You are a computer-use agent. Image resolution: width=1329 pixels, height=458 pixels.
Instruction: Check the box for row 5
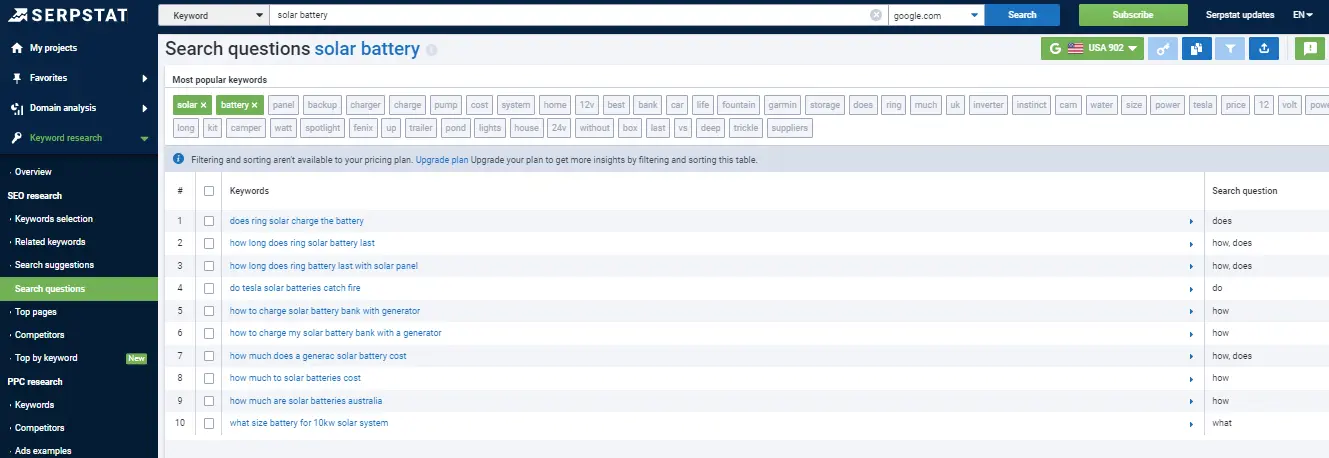click(209, 311)
